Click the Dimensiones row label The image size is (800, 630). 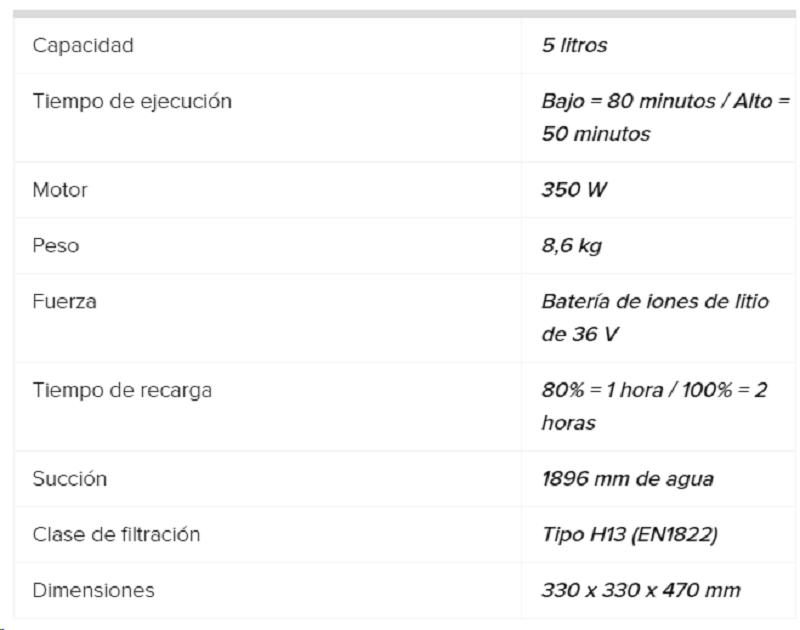click(x=93, y=590)
